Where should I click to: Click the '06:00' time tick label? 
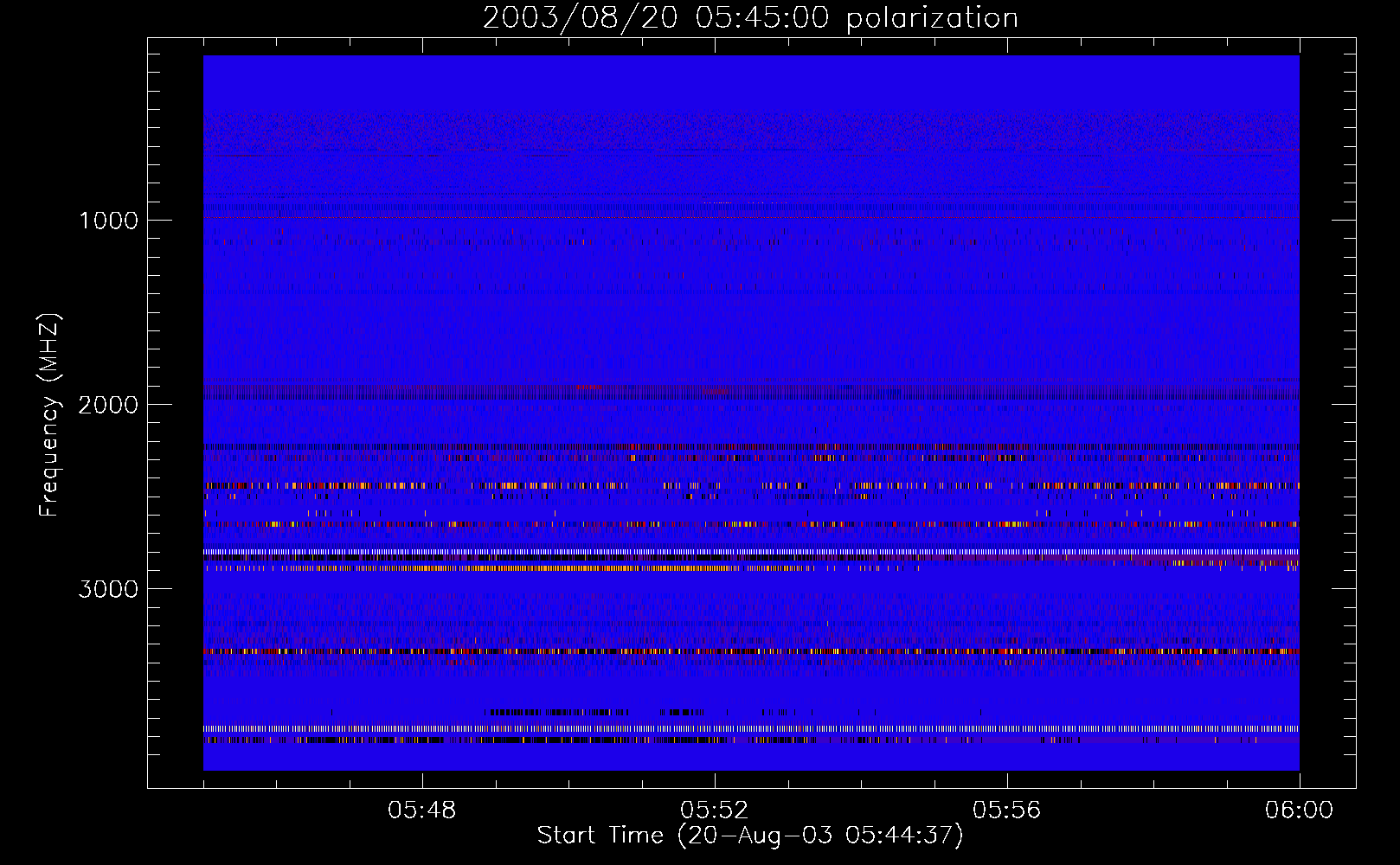pos(1299,811)
